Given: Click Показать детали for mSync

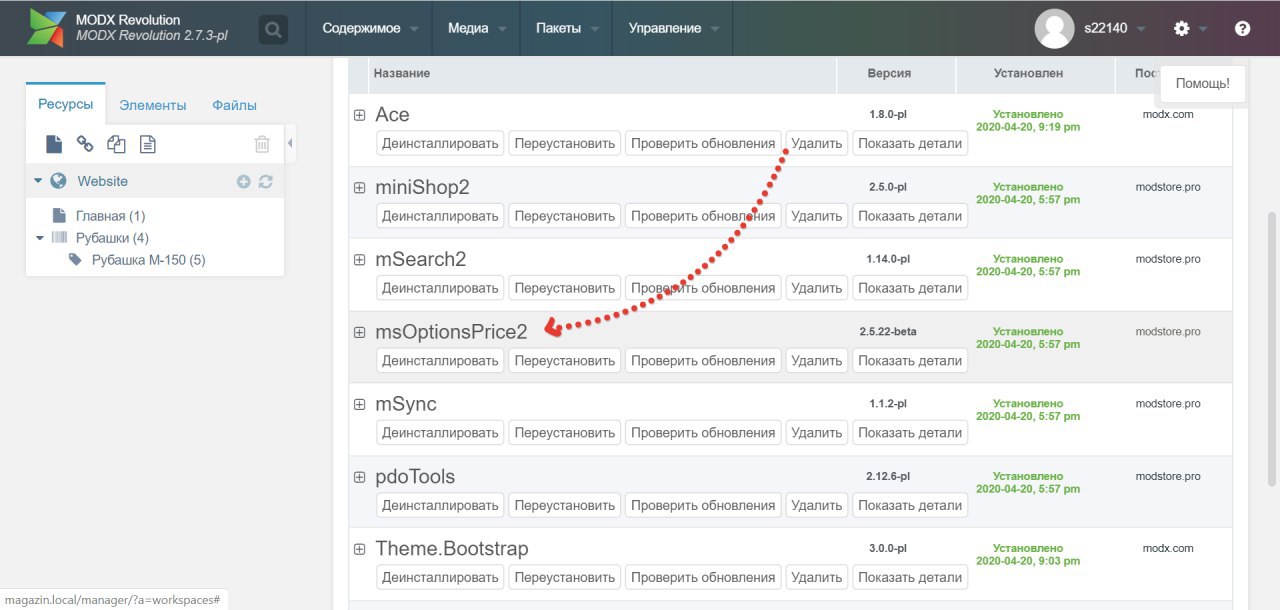Looking at the screenshot, I should [910, 432].
